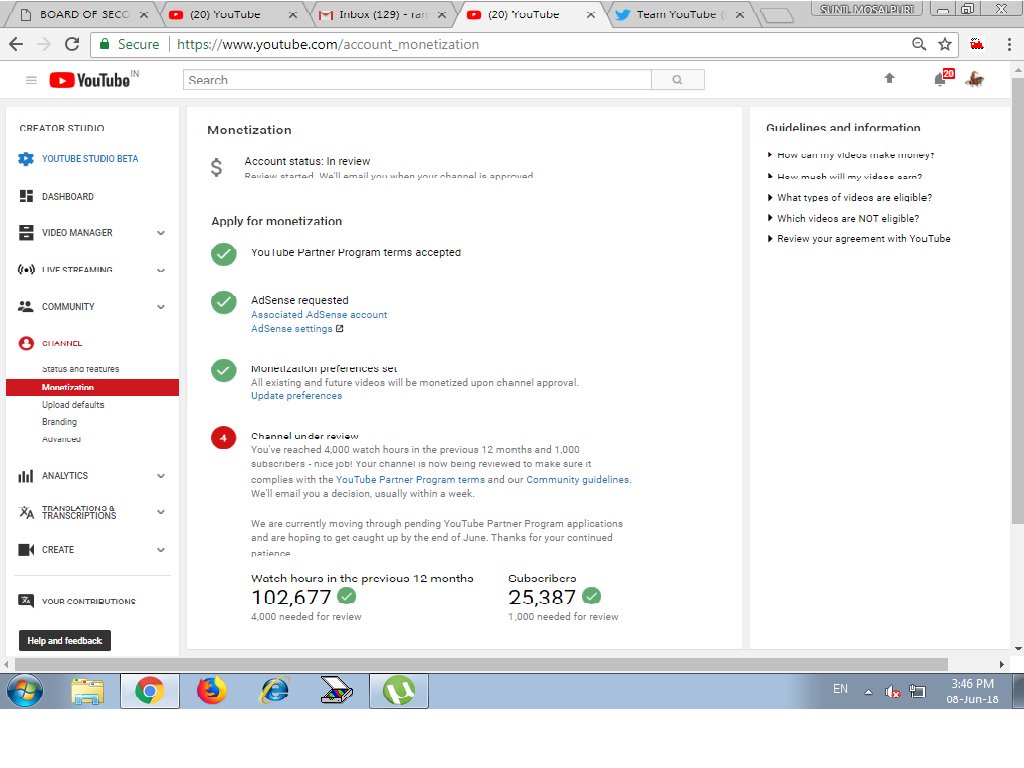The width and height of the screenshot is (1024, 768).
Task: Click the Your Contributions icon
Action: coord(26,600)
